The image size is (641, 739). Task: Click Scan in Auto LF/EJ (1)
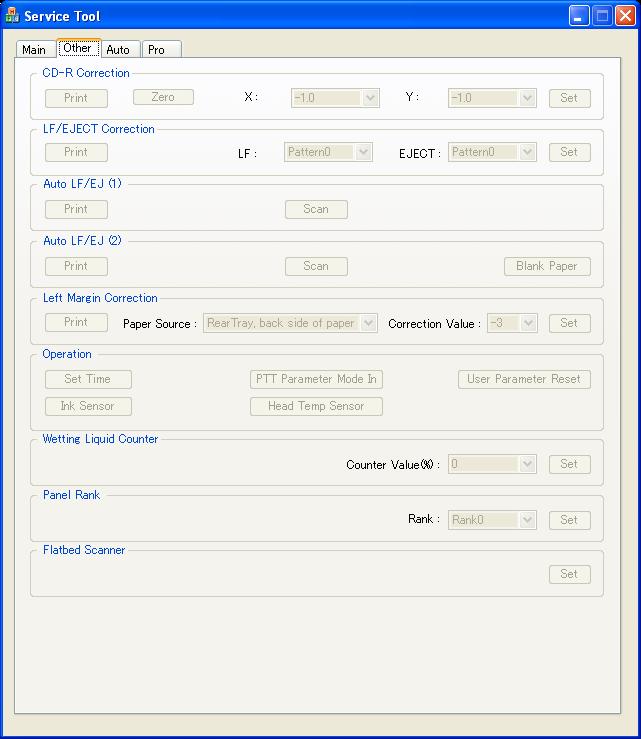[316, 210]
